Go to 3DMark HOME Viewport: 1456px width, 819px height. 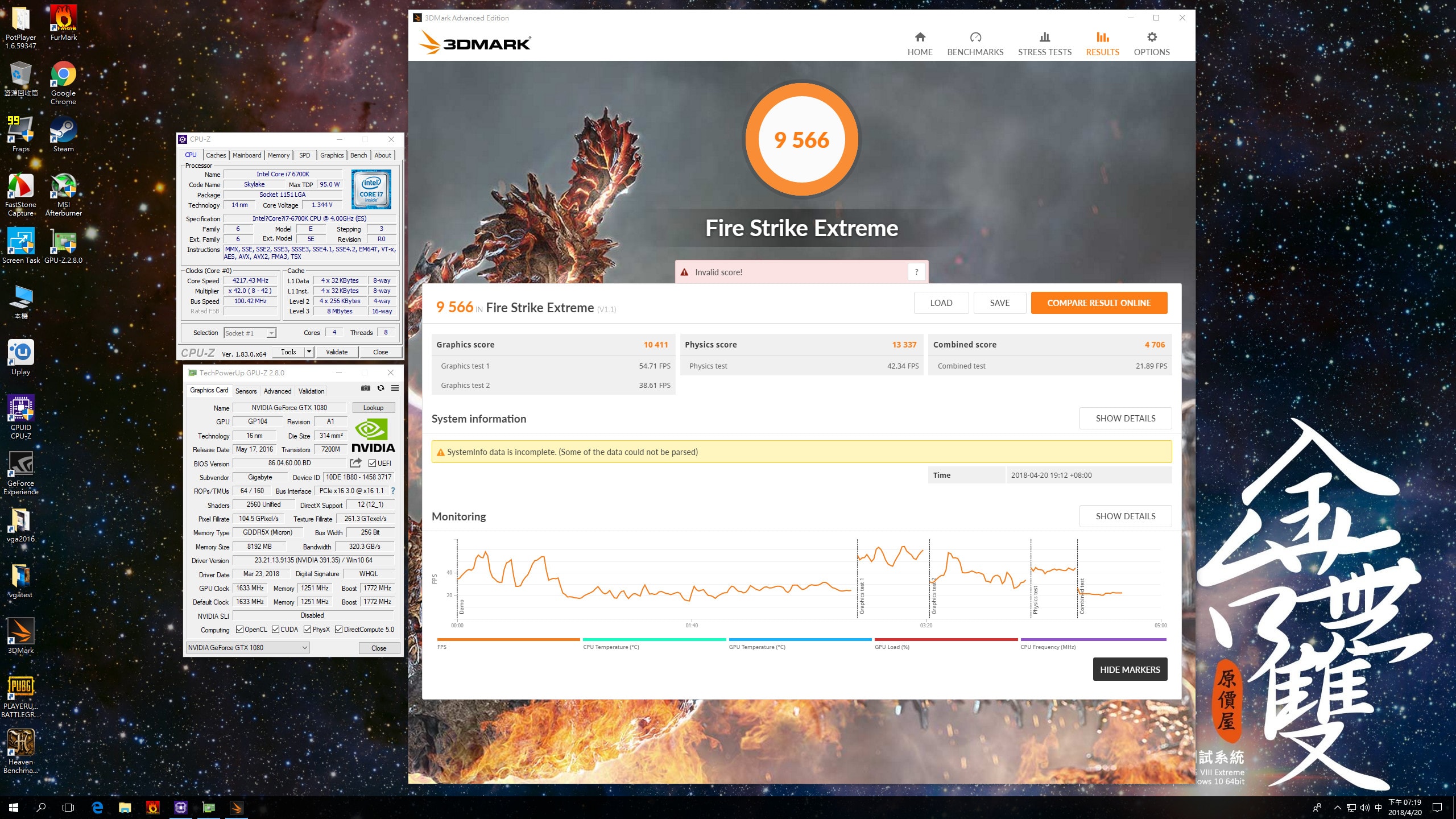click(x=920, y=44)
